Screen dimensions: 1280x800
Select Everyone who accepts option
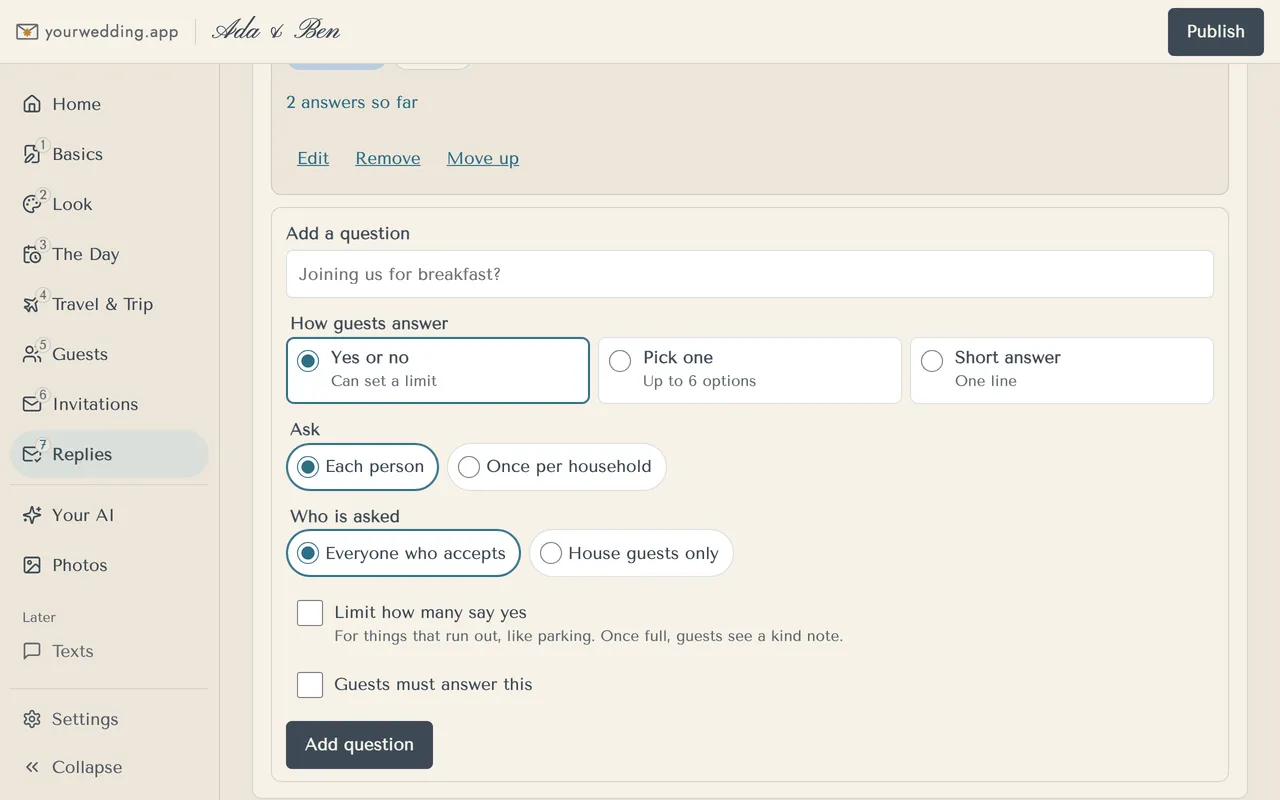403,553
